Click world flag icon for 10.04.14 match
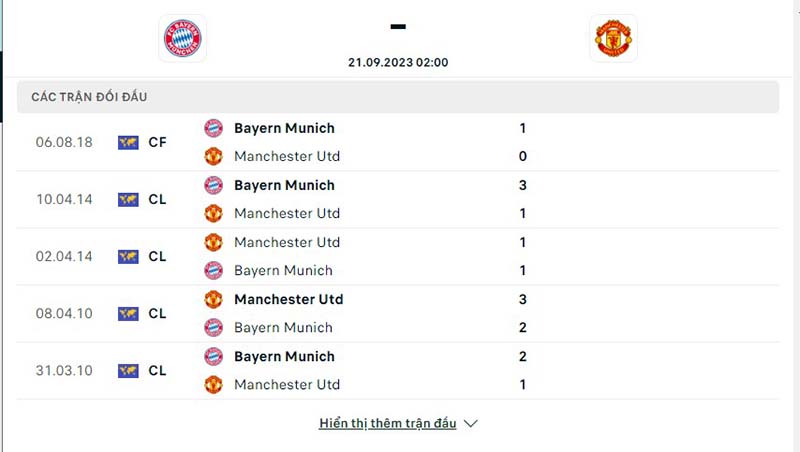Screen dimensions: 800x452 tap(127, 199)
